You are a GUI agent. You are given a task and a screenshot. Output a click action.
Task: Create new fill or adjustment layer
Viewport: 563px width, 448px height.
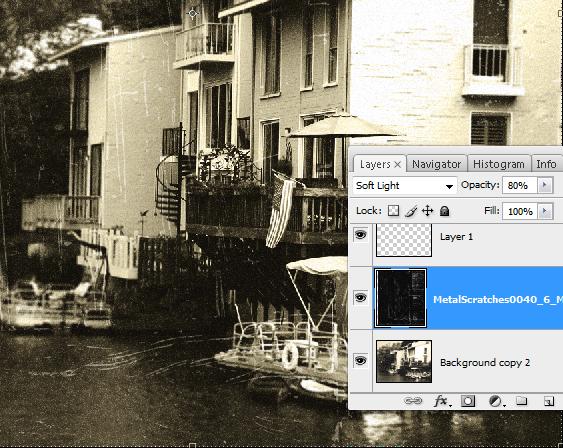(x=496, y=401)
